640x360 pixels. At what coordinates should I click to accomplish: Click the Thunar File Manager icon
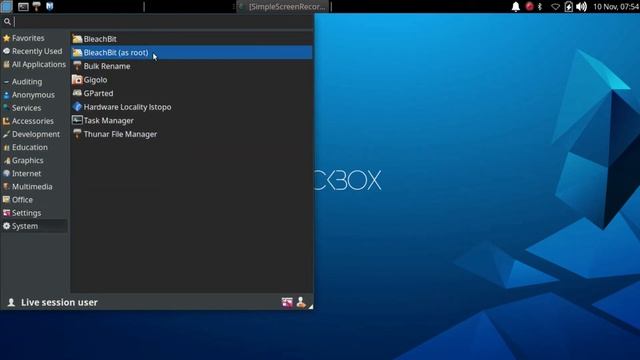point(77,134)
